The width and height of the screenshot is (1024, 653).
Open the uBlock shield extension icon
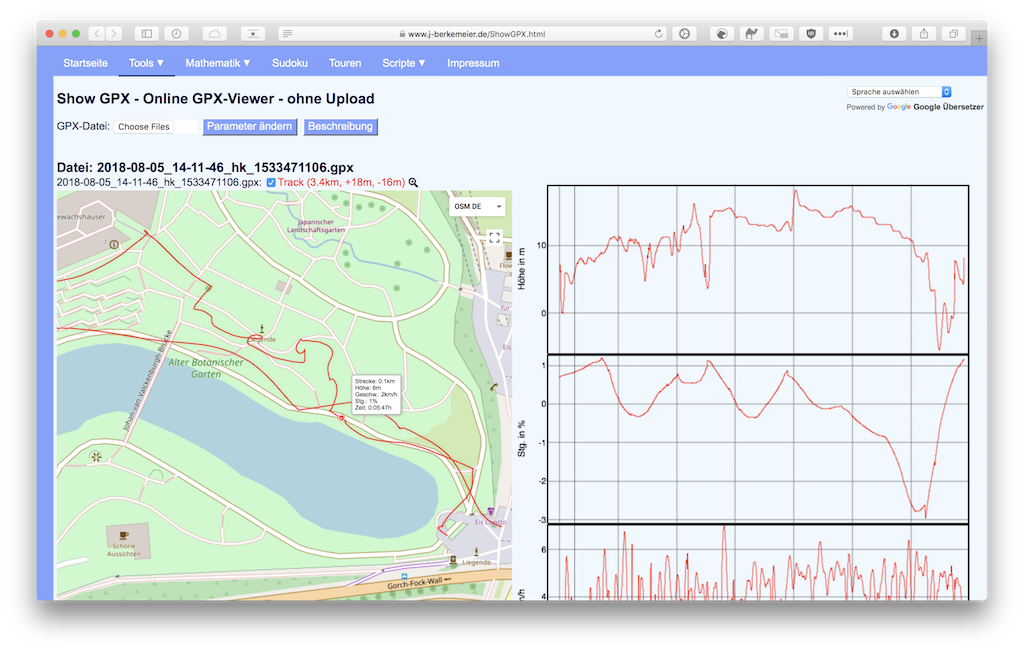(811, 34)
